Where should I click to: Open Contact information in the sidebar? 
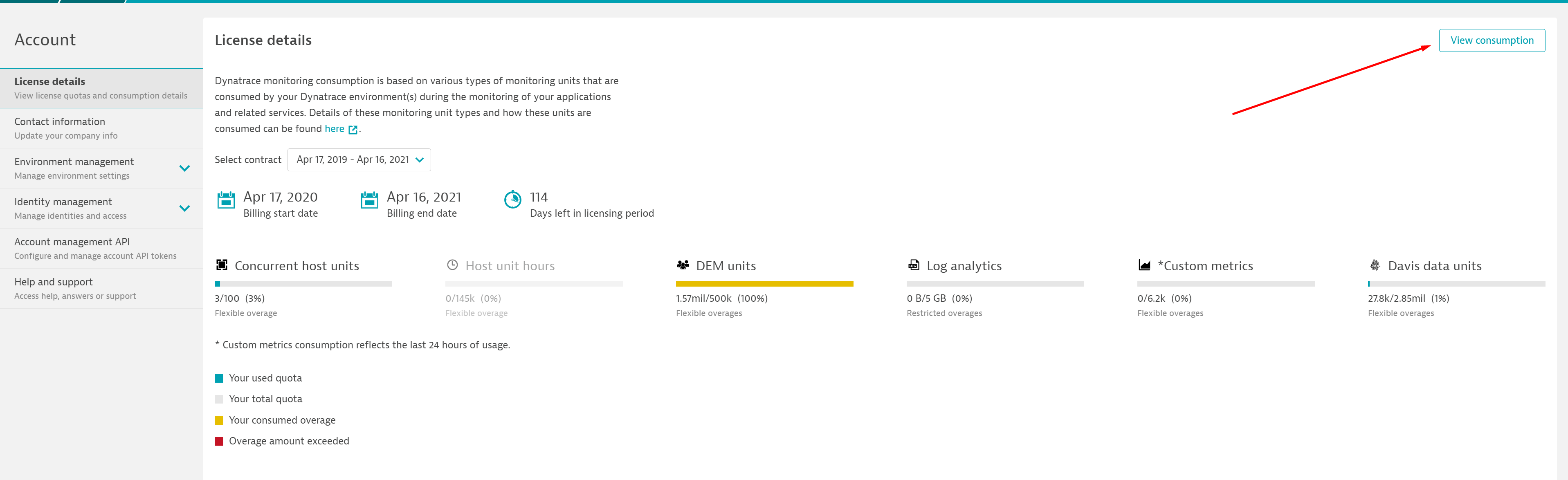click(x=102, y=128)
